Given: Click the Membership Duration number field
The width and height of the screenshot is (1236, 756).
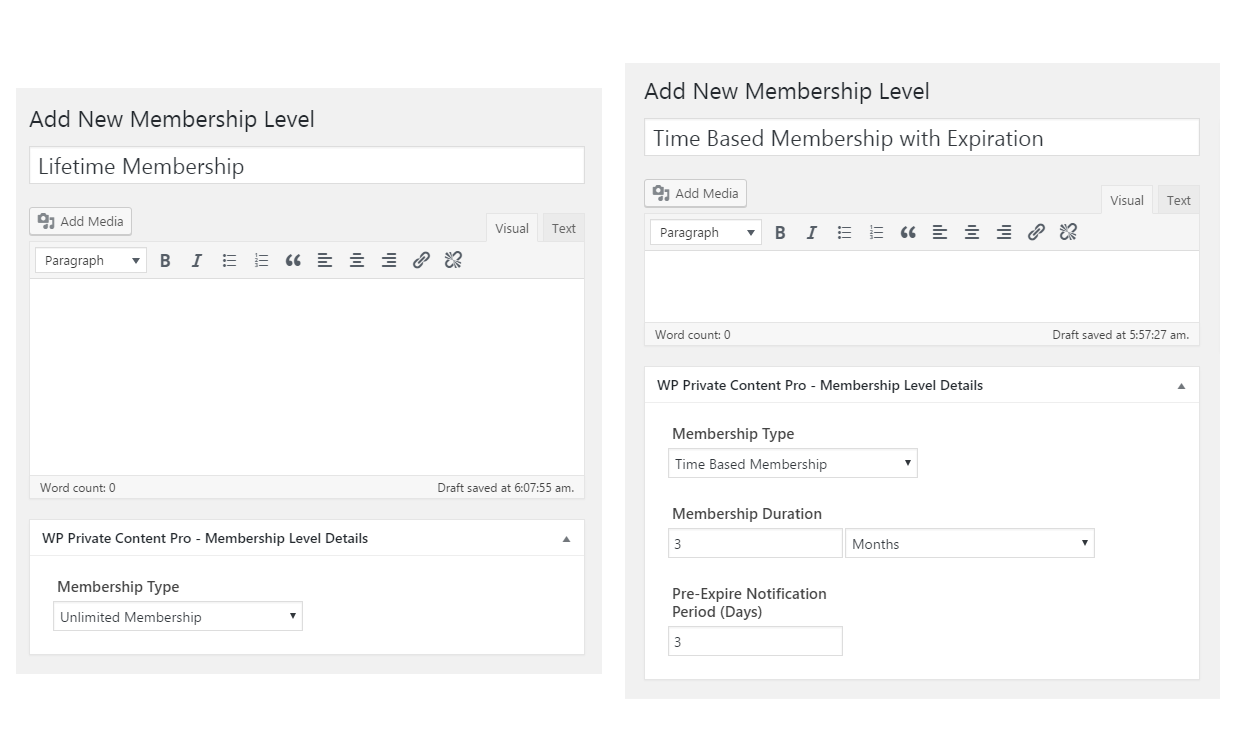Looking at the screenshot, I should [756, 544].
